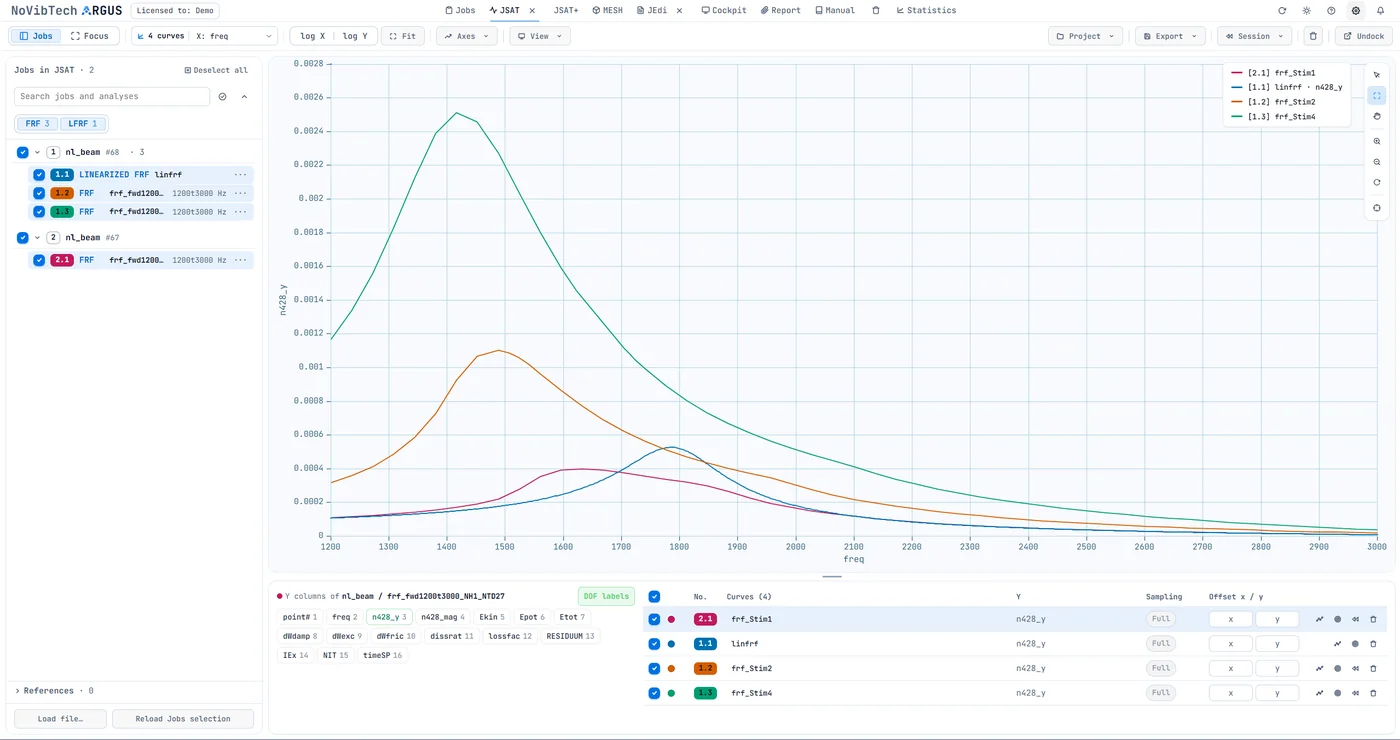Open the help question mark icon
This screenshot has width=1400, height=740.
(x=1331, y=10)
